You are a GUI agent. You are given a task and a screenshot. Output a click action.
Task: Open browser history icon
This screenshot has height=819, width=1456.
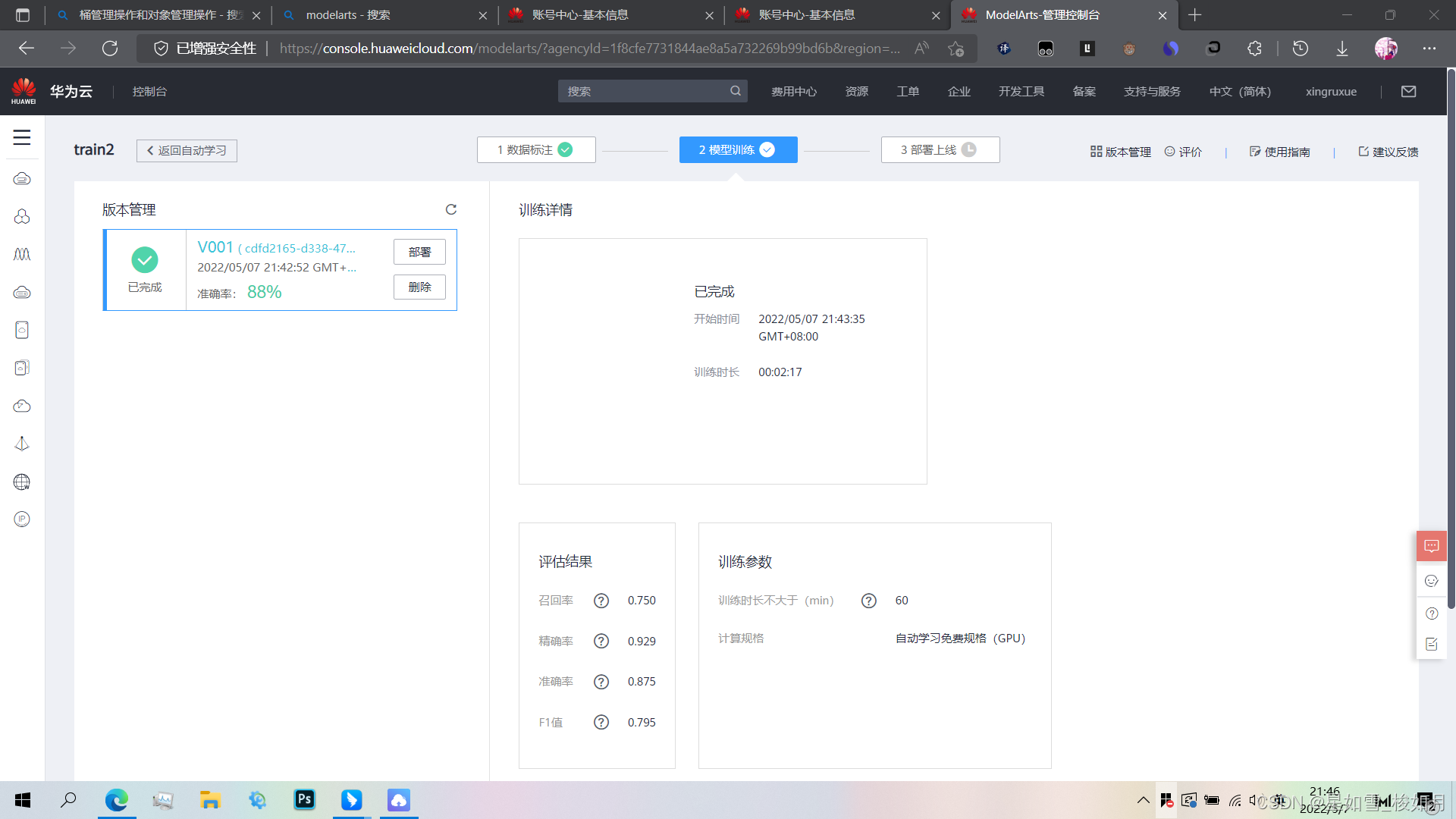(1301, 49)
